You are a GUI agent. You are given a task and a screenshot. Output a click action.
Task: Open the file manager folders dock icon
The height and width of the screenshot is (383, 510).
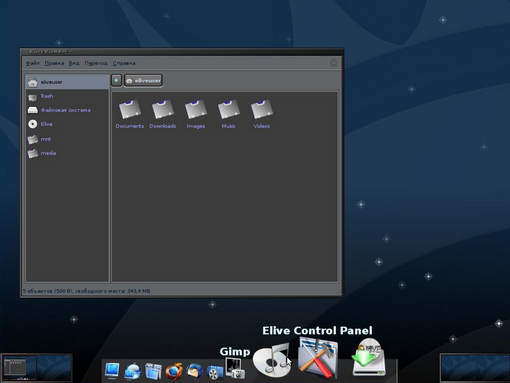[153, 371]
